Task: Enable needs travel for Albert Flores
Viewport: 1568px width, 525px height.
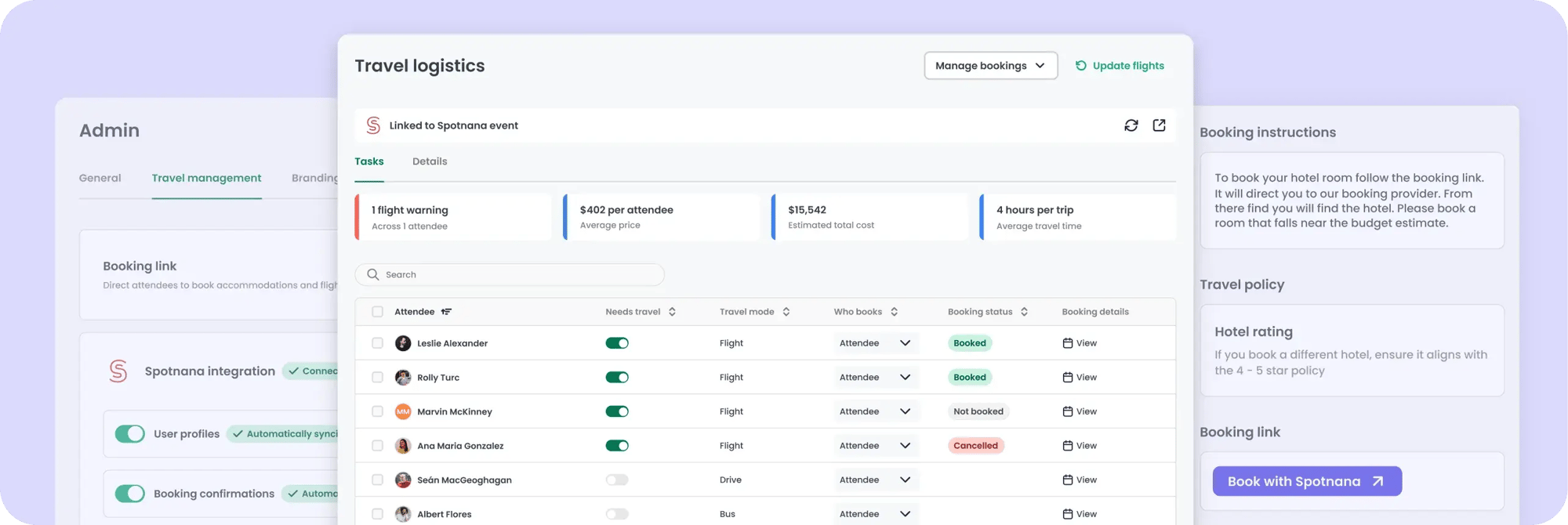Action: [x=617, y=514]
